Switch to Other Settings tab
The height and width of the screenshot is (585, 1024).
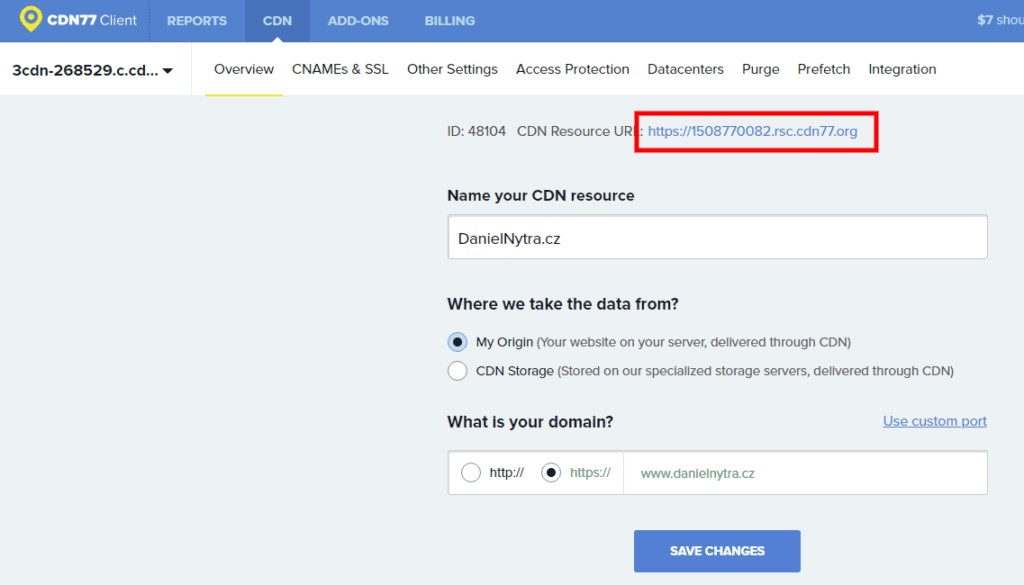pyautogui.click(x=452, y=69)
